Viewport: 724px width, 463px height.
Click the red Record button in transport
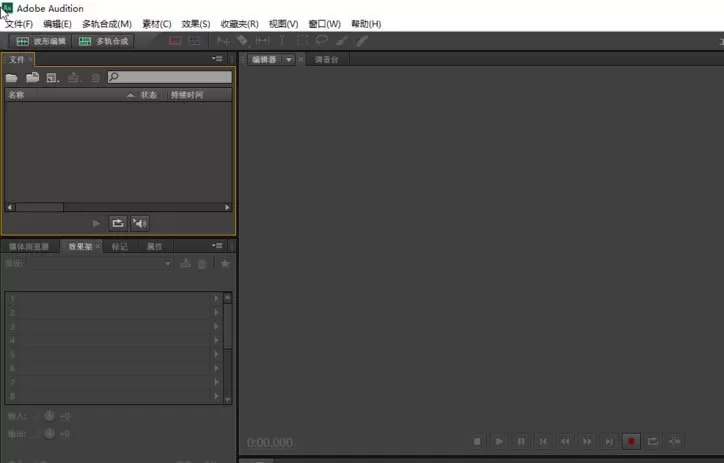pos(631,441)
